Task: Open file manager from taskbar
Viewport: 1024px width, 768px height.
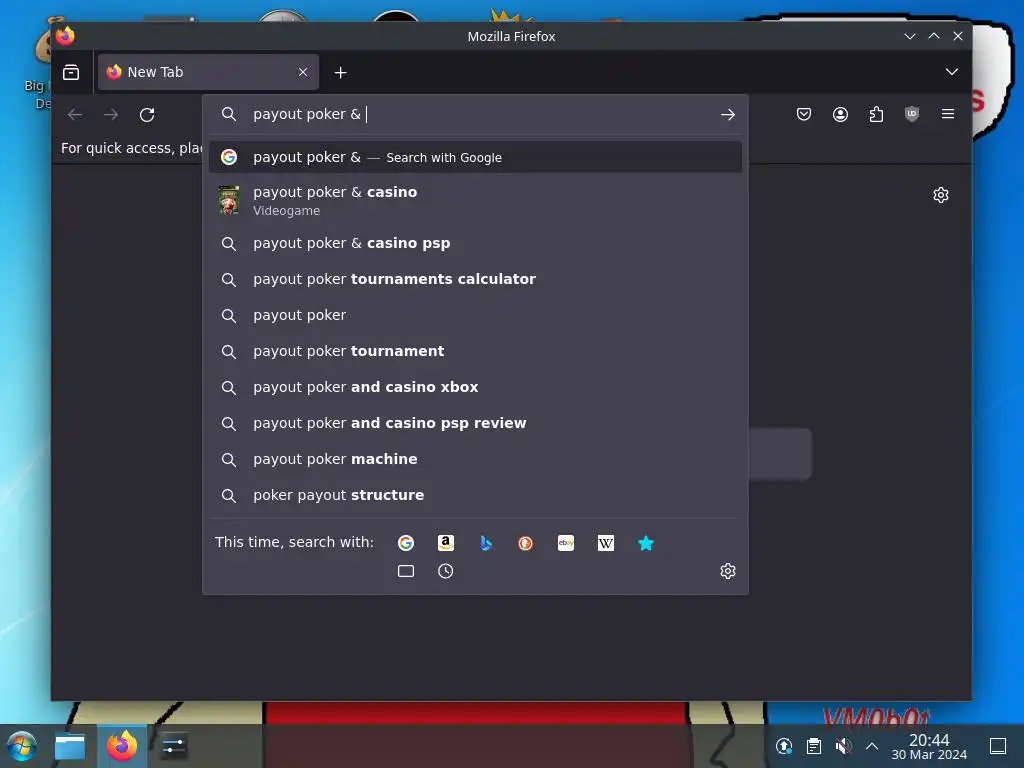Action: click(70, 746)
